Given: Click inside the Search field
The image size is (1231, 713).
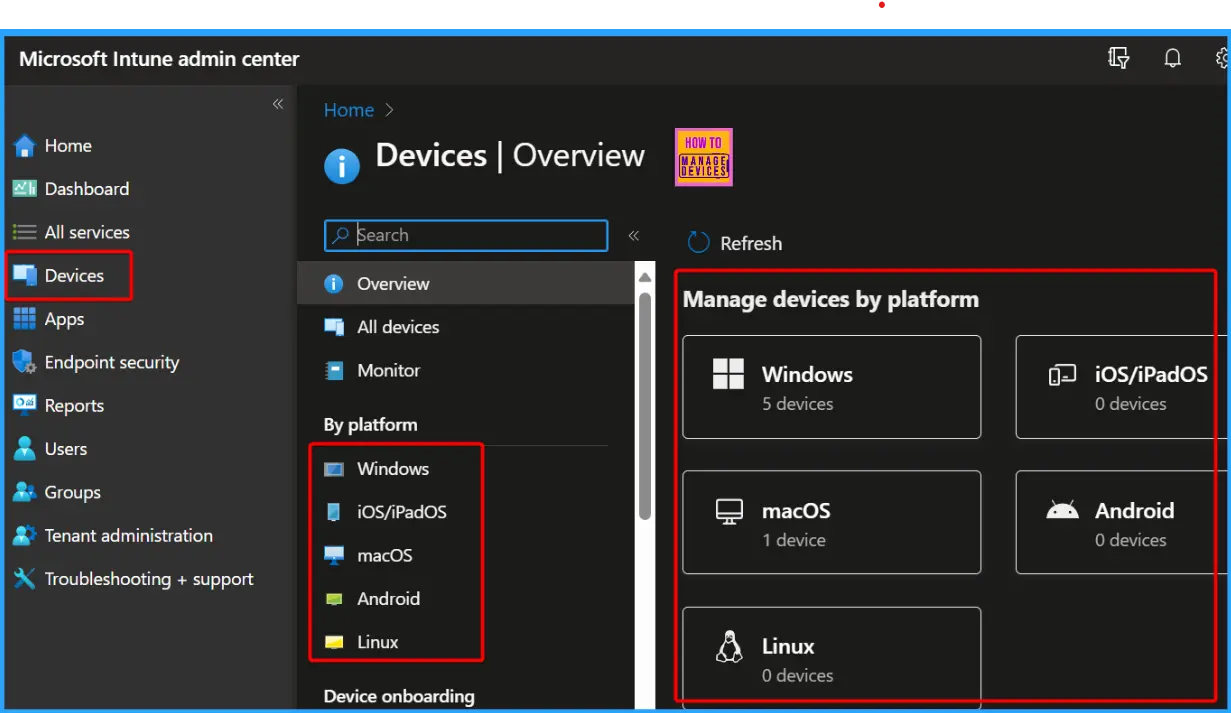Looking at the screenshot, I should point(465,235).
